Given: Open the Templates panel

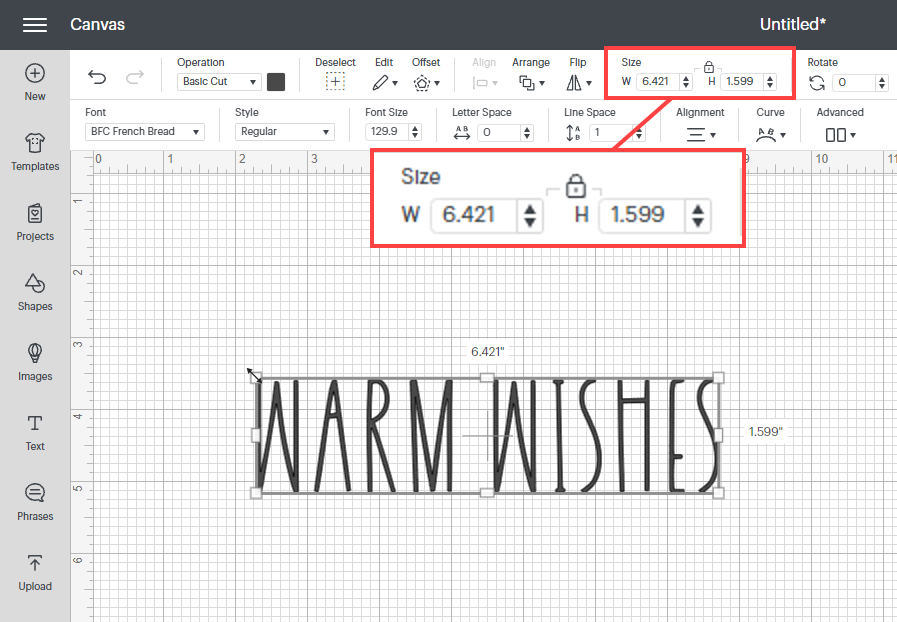Looking at the screenshot, I should click(x=35, y=152).
